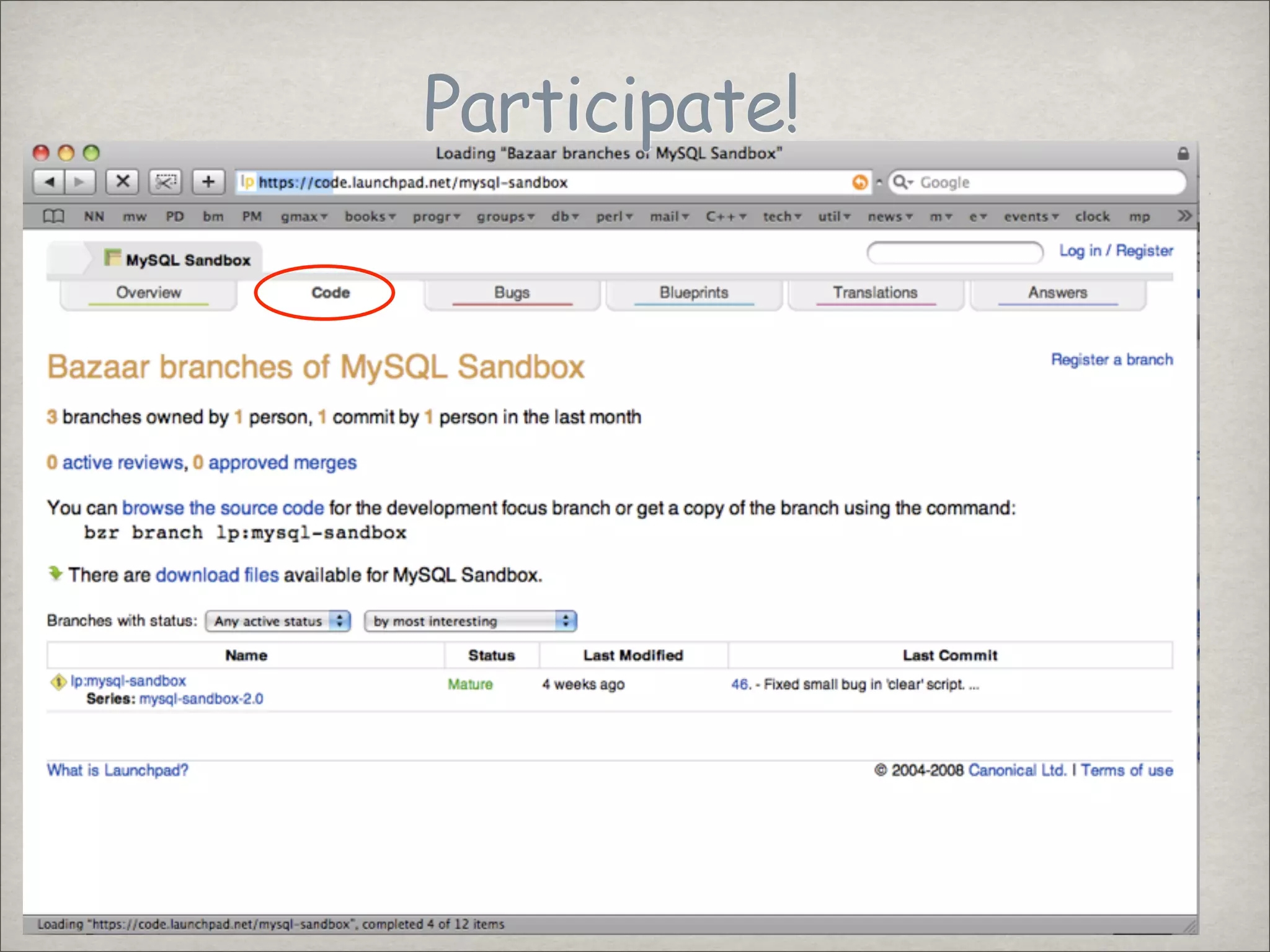Open the gmax bookmarks dropdown
This screenshot has width=1270, height=952.
click(x=304, y=216)
